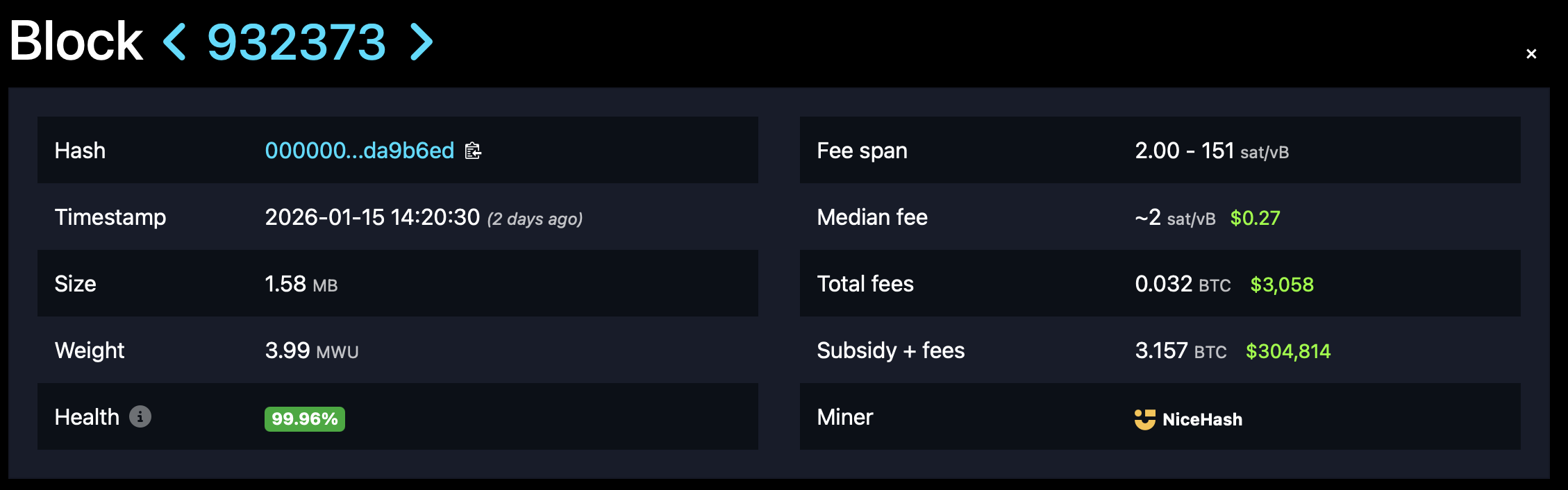The image size is (1568, 490).
Task: Open the NiceHash miner page
Action: [1202, 419]
